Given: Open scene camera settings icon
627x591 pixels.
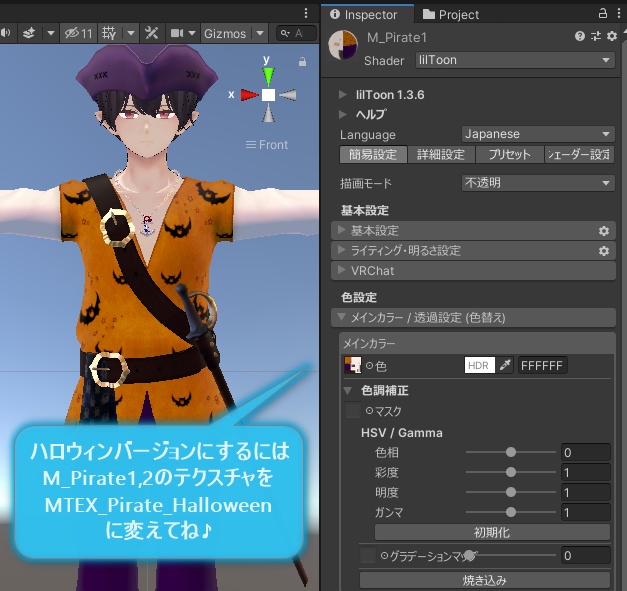Looking at the screenshot, I should (177, 33).
